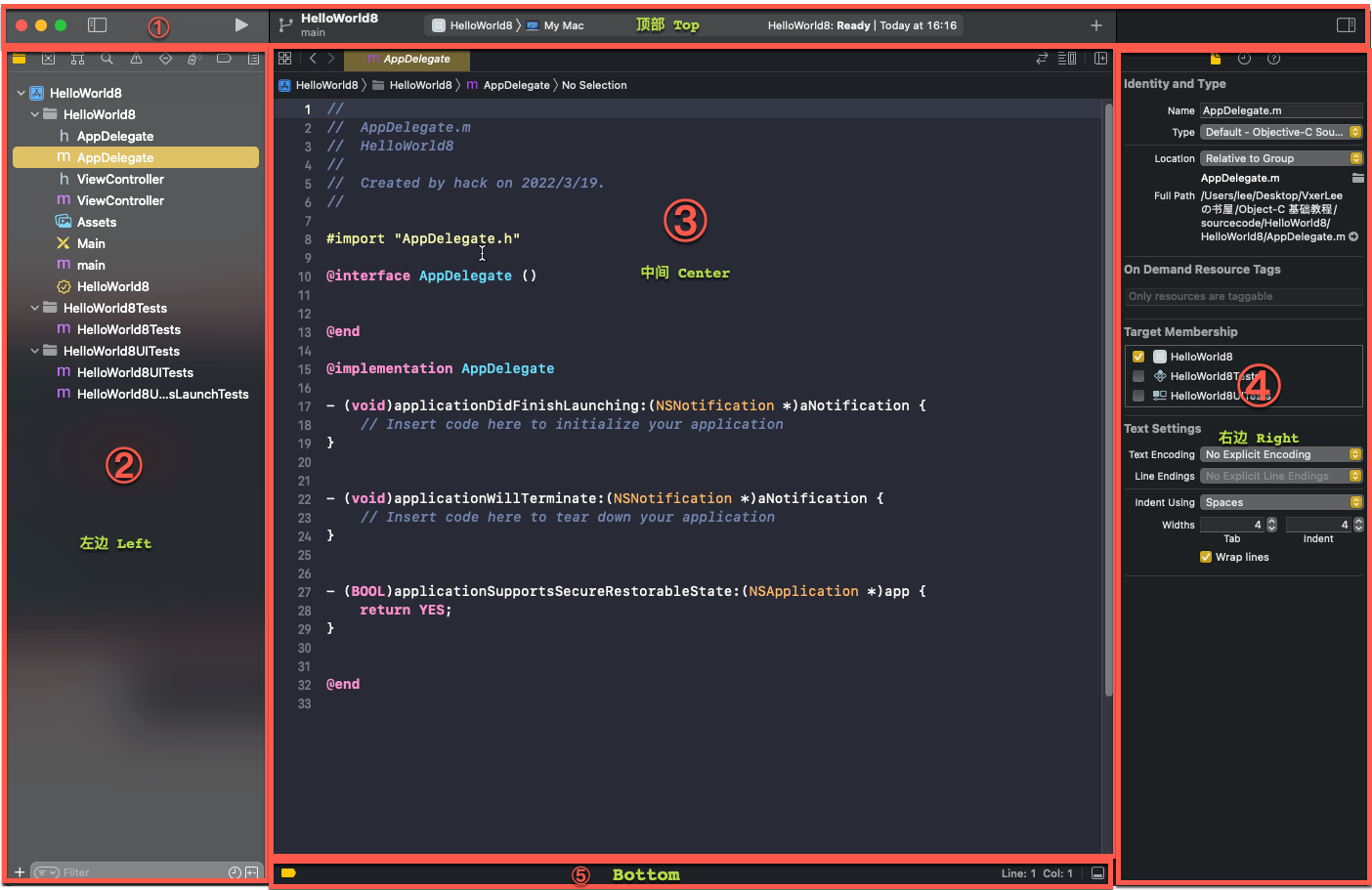Show recent files clock filter icon
The image size is (1372, 890).
(235, 872)
